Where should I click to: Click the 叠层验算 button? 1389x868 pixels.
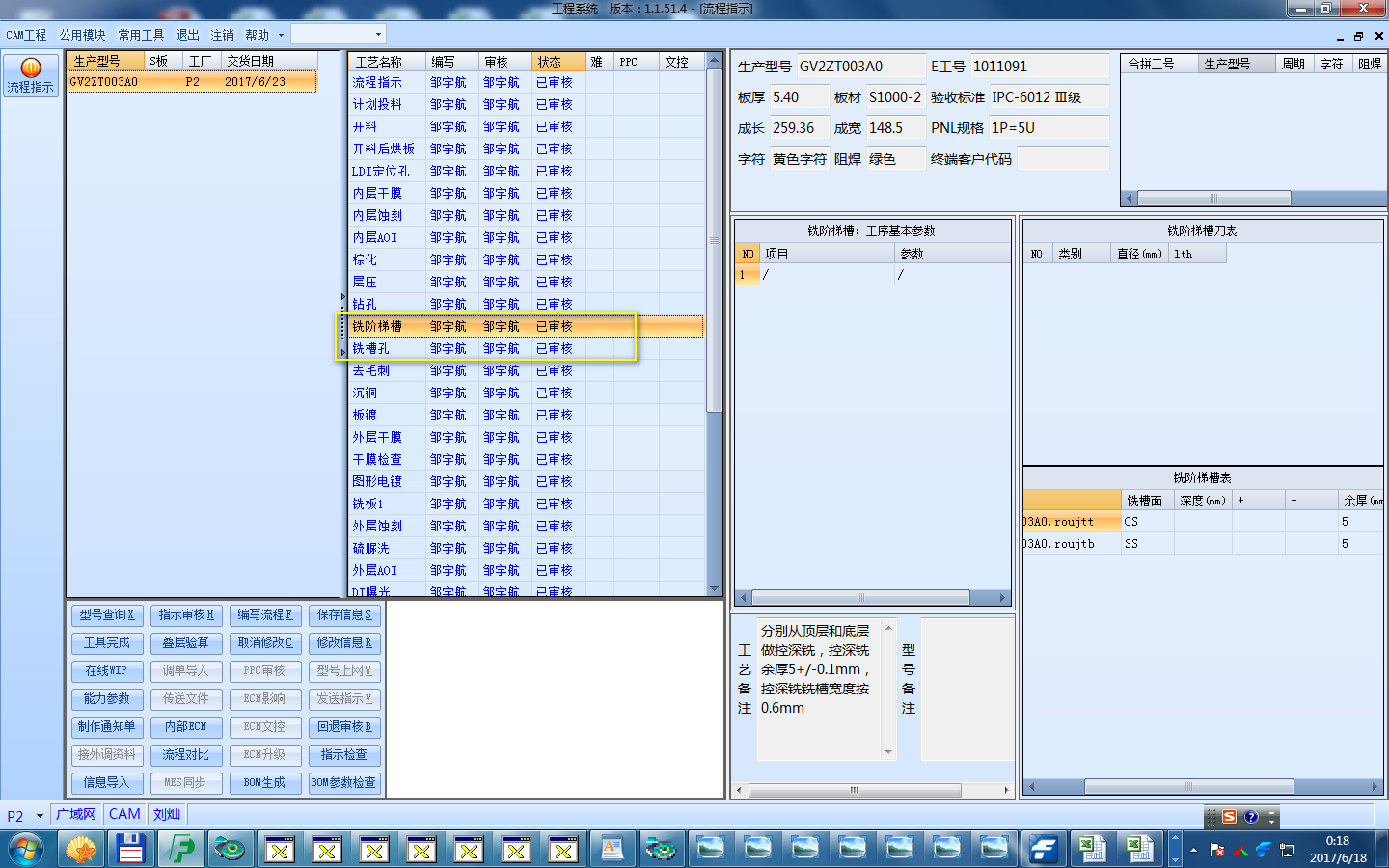[x=186, y=643]
